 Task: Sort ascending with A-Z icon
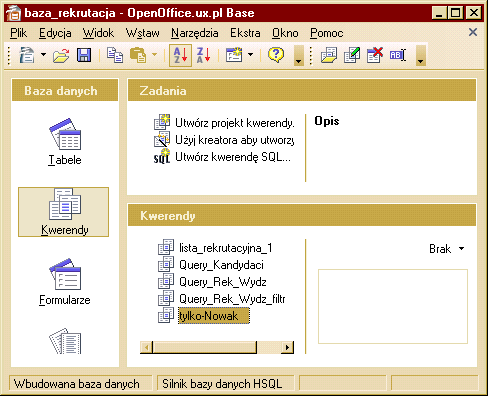tap(180, 55)
